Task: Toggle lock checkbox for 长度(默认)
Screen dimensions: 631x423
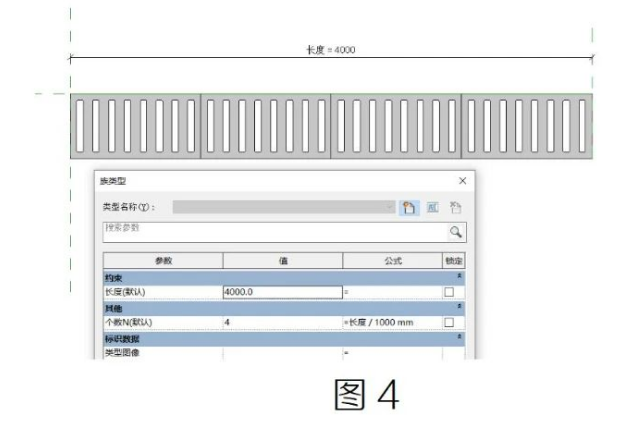Action: 449,292
